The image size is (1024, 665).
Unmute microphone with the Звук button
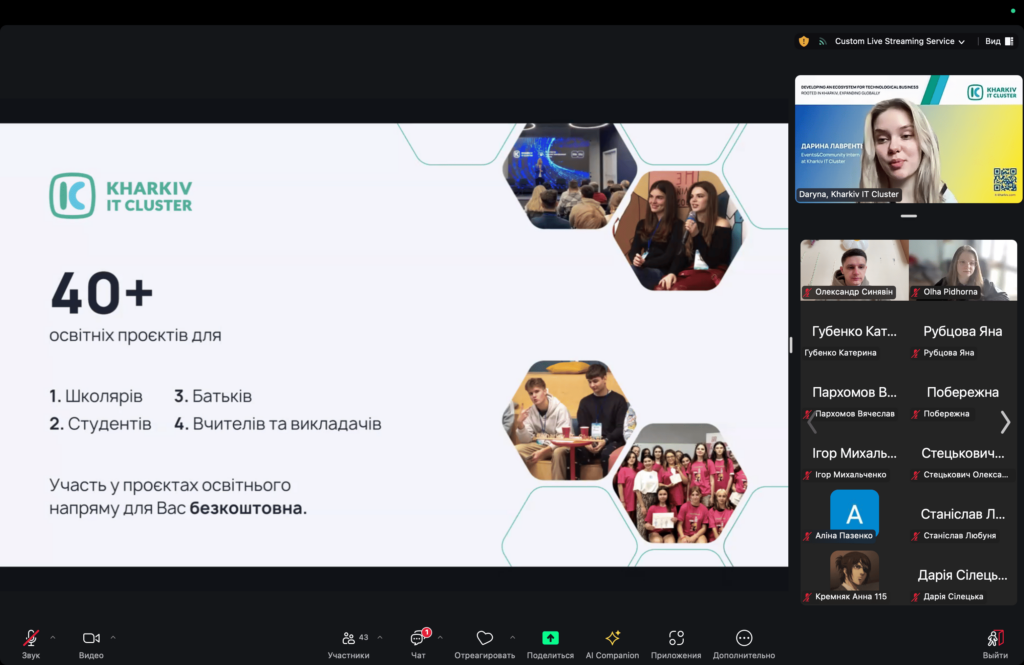pos(31,643)
